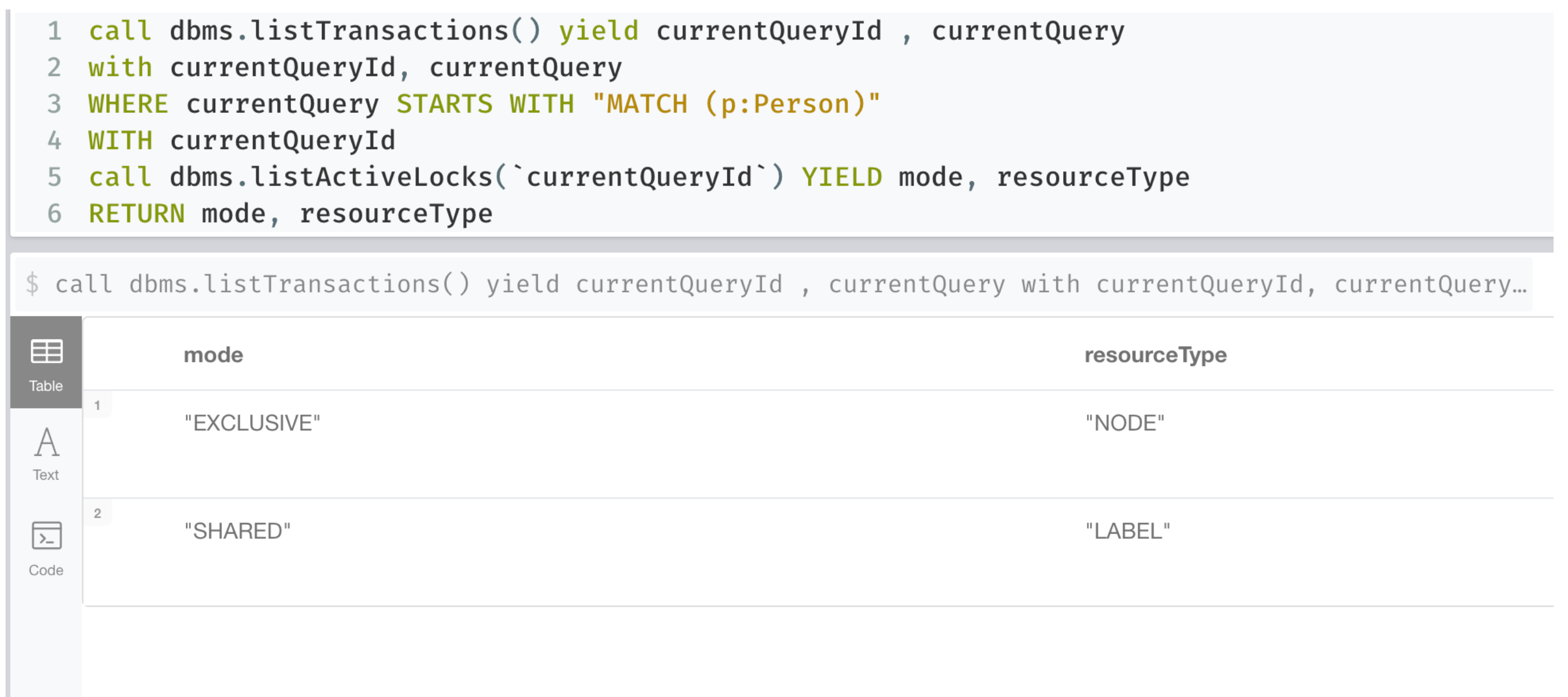Place cursor on line 3 WHERE clause
The image size is (1568, 697).
tap(484, 103)
